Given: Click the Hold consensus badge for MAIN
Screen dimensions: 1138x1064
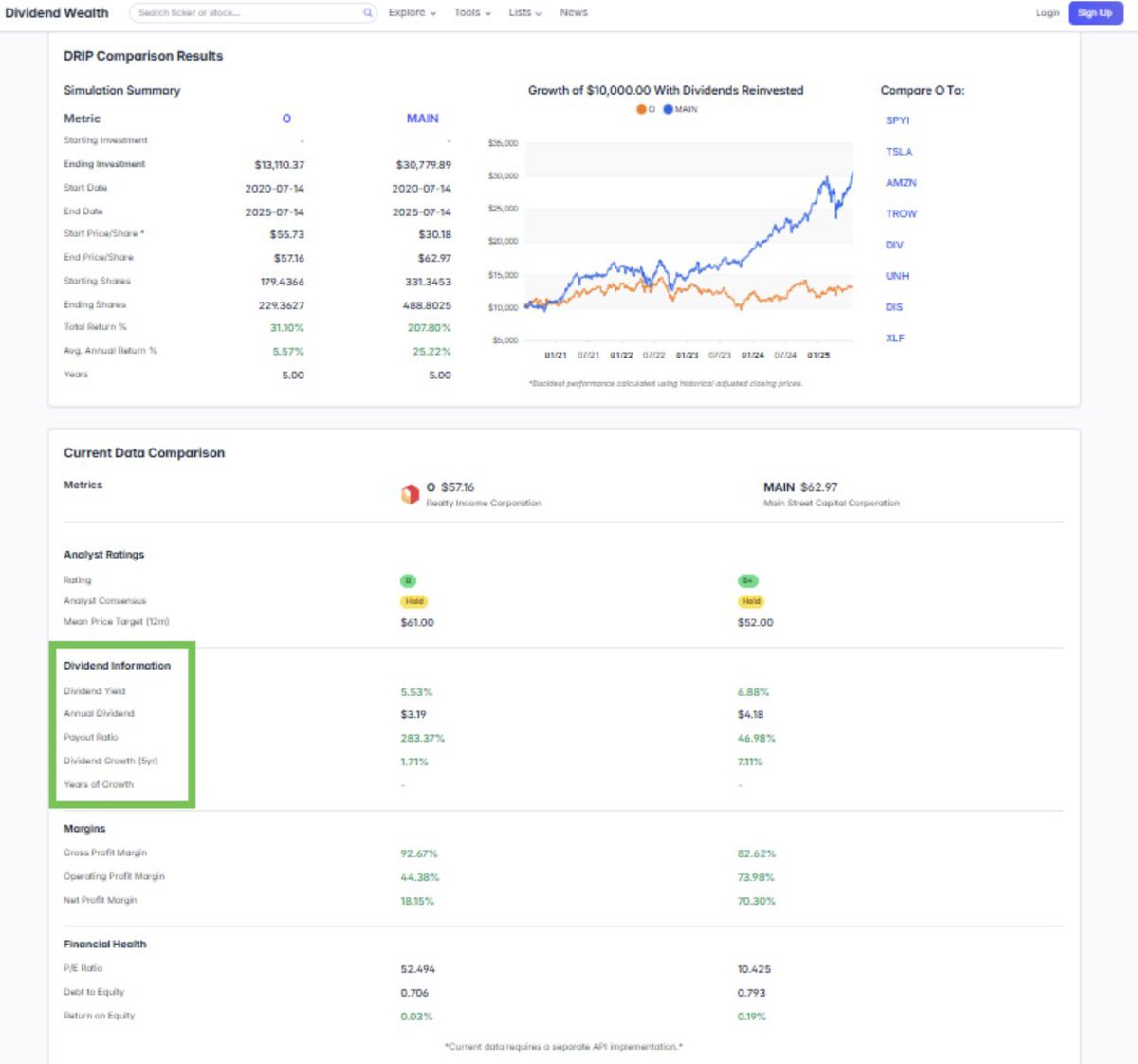Looking at the screenshot, I should click(x=751, y=601).
